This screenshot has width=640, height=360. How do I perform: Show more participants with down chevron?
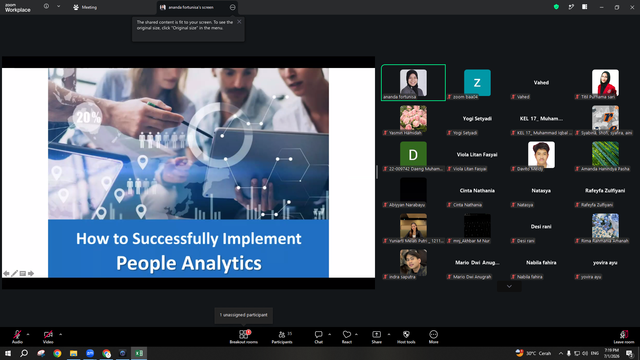(509, 287)
